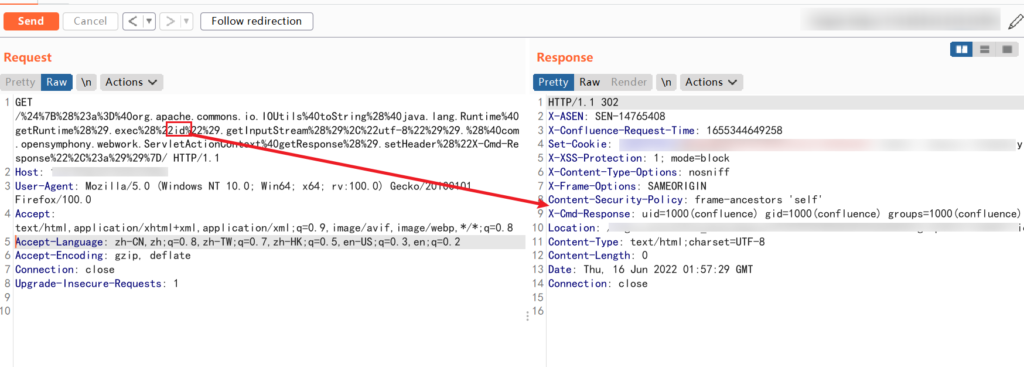Select the Response Pretty tab
The image size is (1024, 367).
pyautogui.click(x=553, y=82)
